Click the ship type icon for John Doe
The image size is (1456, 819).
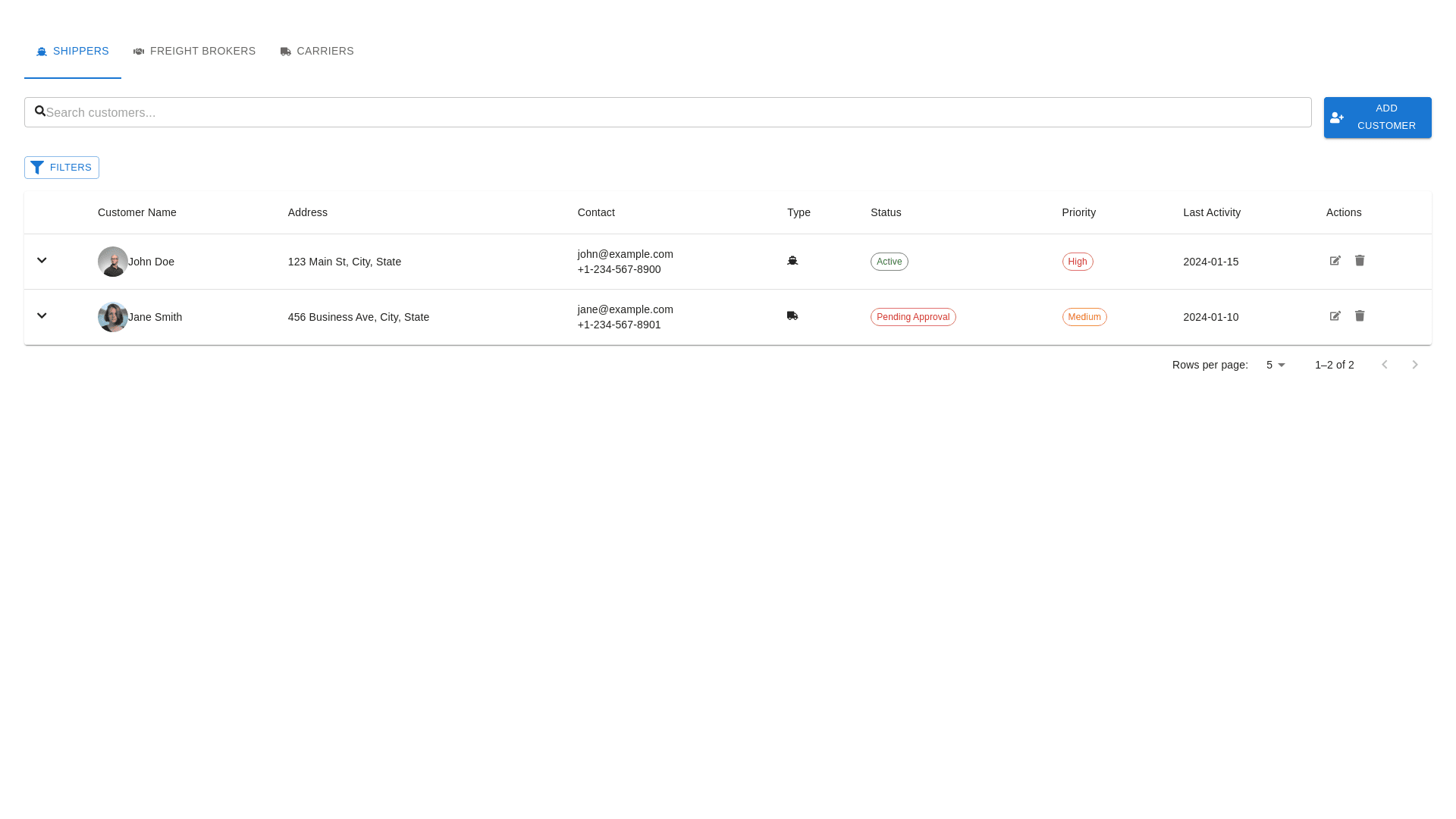click(792, 260)
